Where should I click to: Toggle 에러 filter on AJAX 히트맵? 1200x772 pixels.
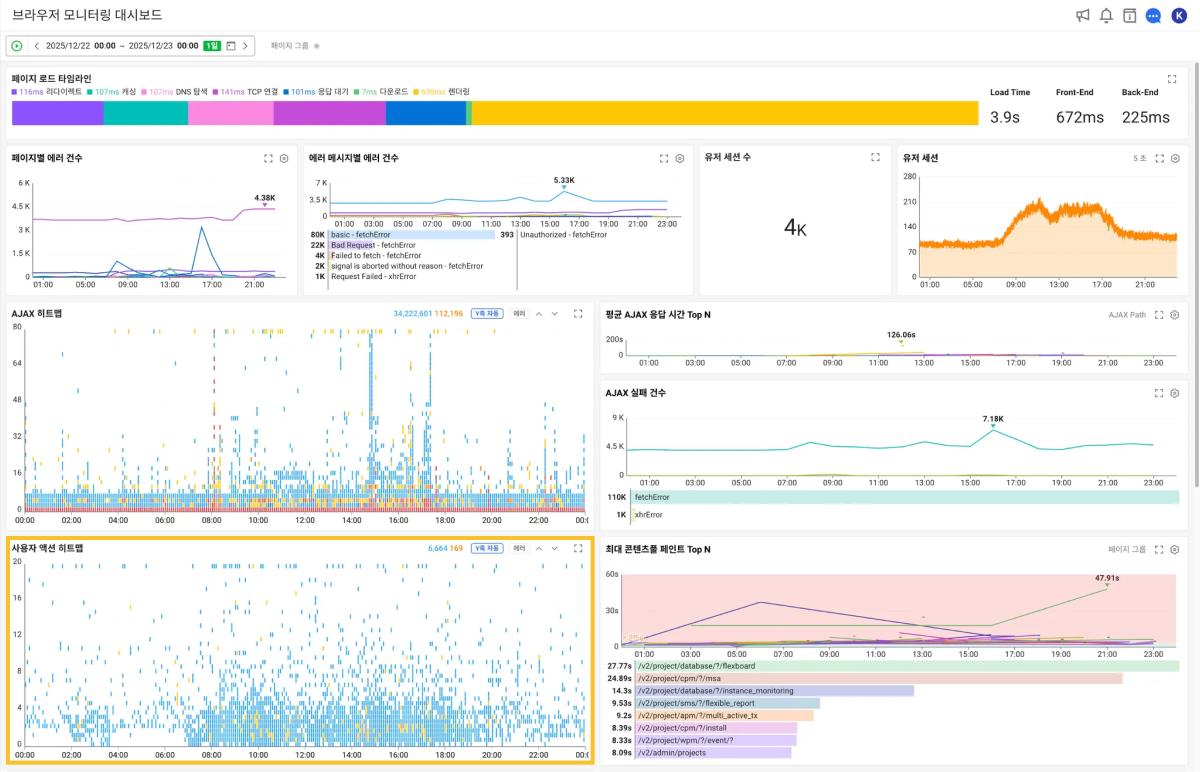coord(519,313)
